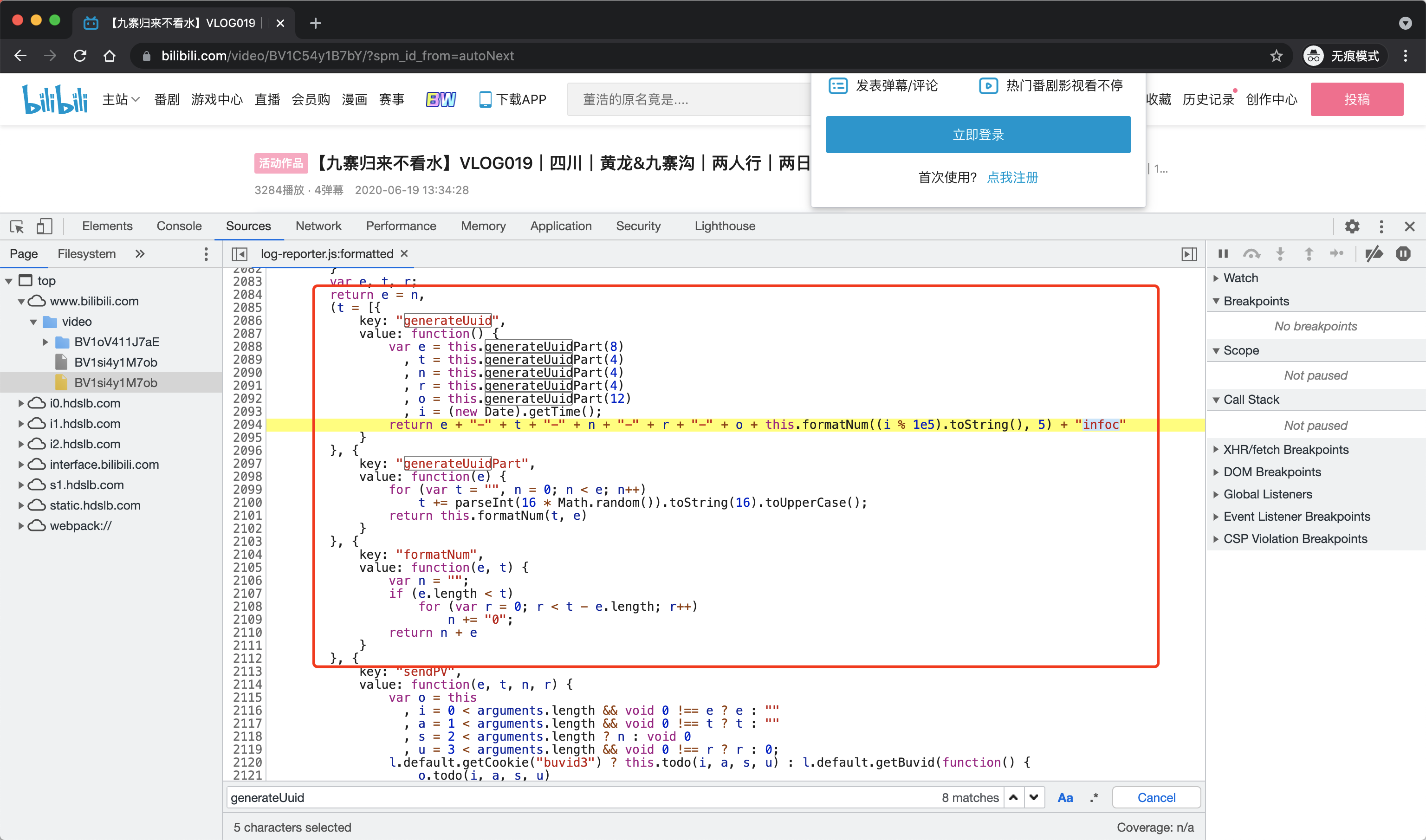Click the 下载APP link
This screenshot has width=1426, height=840.
(513, 100)
